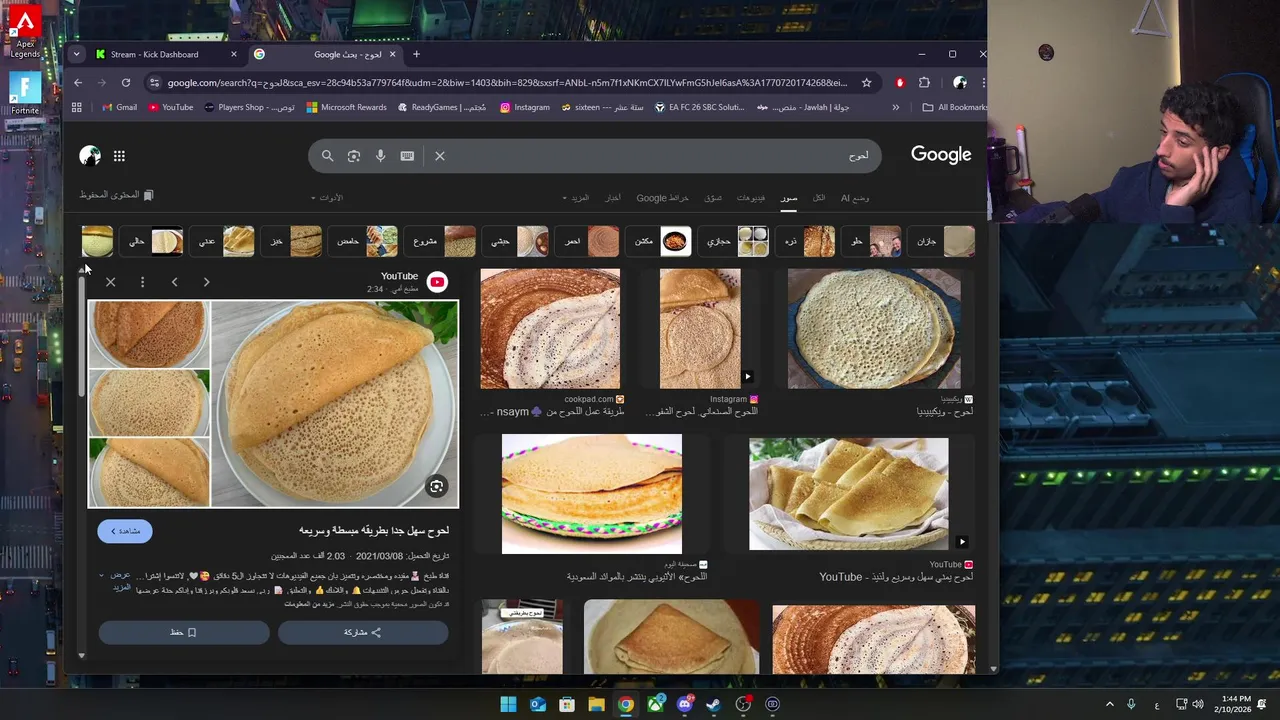Open Discord from the taskbar
This screenshot has width=1280, height=720.
pos(684,704)
